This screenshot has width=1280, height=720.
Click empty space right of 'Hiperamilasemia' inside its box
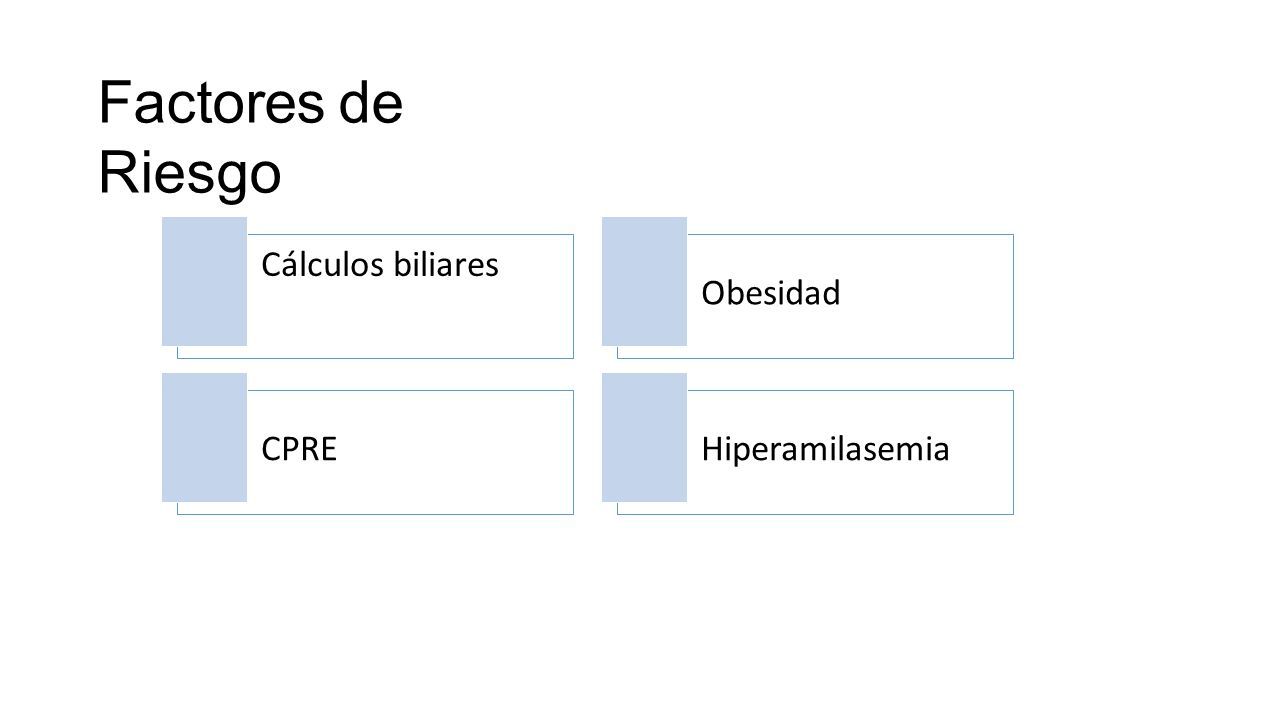coord(982,451)
